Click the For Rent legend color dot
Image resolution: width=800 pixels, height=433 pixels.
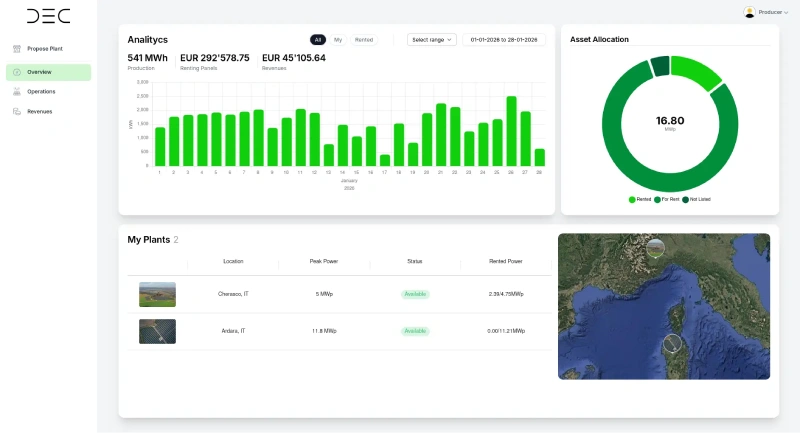click(x=657, y=199)
